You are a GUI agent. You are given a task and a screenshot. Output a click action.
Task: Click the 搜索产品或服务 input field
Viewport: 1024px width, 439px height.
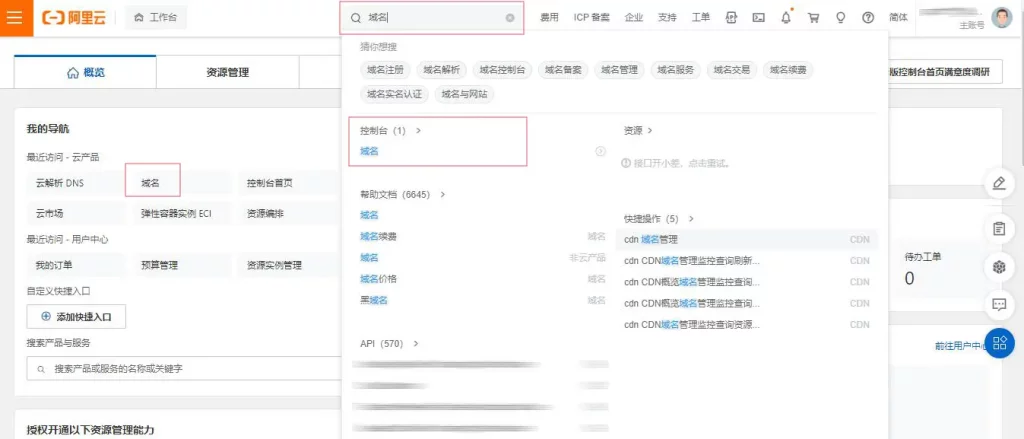pyautogui.click(x=184, y=368)
